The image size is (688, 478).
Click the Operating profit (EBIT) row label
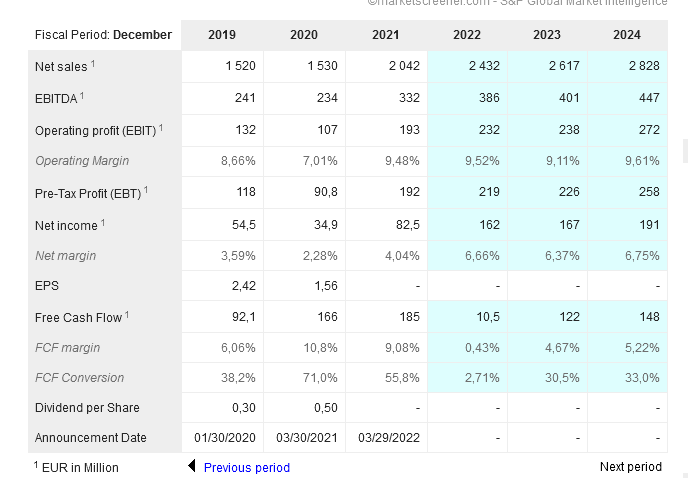point(99,130)
